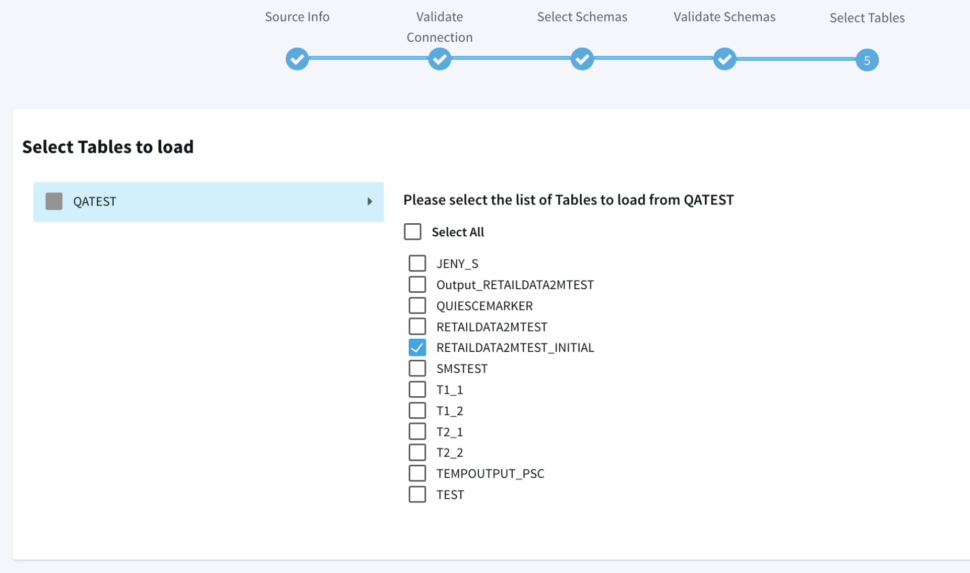Expand the QATEST schema arrow
This screenshot has width=970, height=573.
[x=370, y=202]
